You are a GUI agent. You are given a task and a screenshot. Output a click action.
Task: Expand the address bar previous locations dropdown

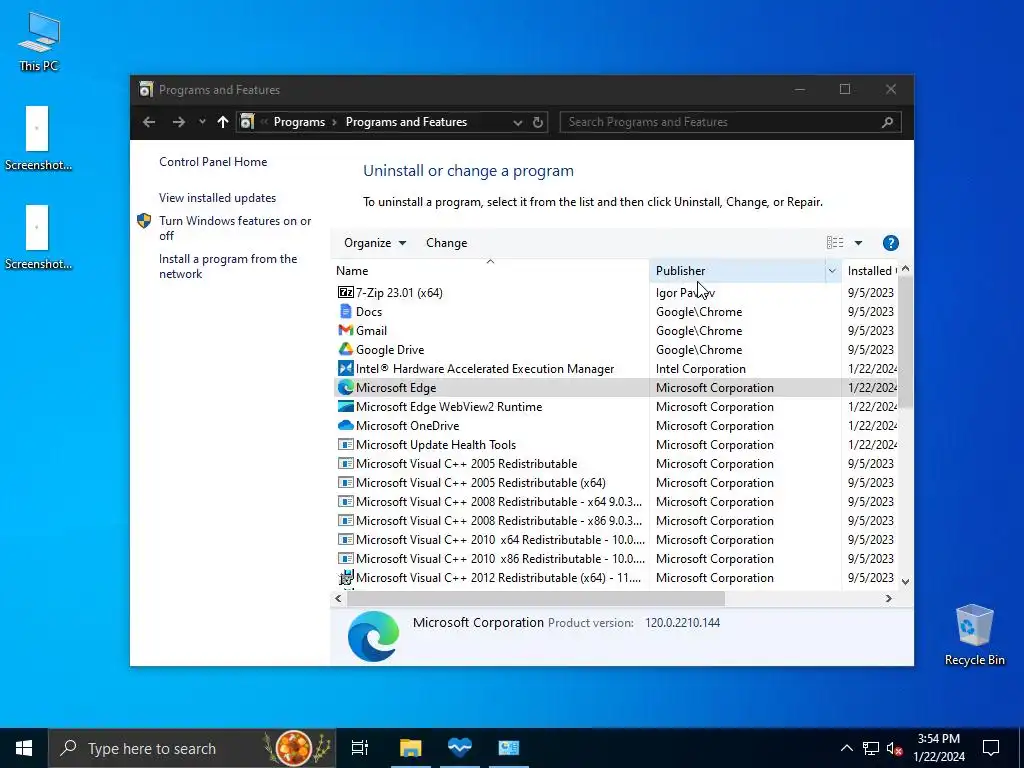pyautogui.click(x=517, y=122)
